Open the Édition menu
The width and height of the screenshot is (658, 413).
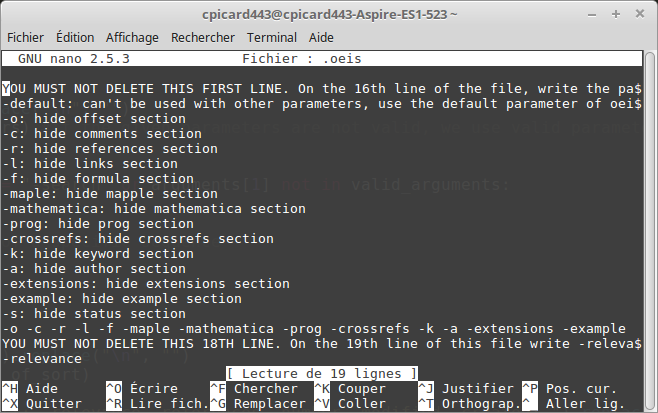click(x=75, y=37)
